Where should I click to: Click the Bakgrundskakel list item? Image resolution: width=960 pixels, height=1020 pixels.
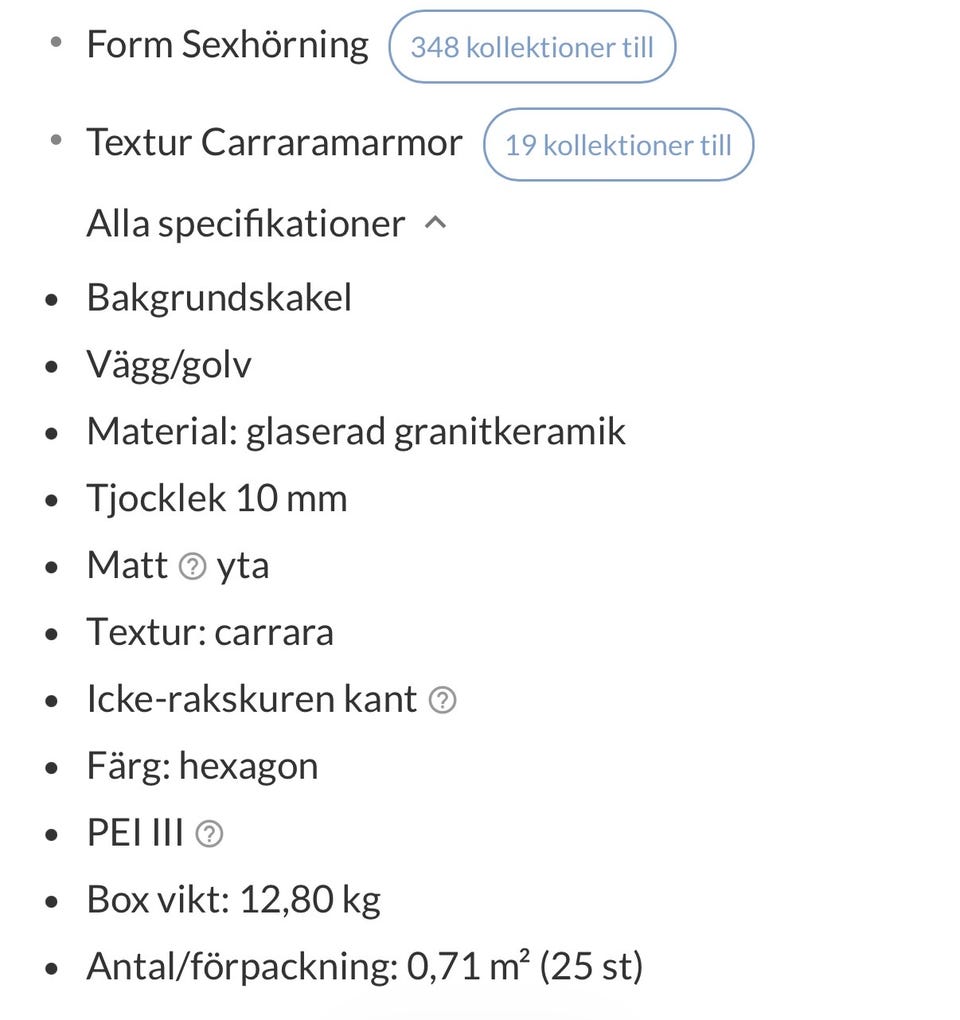click(219, 298)
